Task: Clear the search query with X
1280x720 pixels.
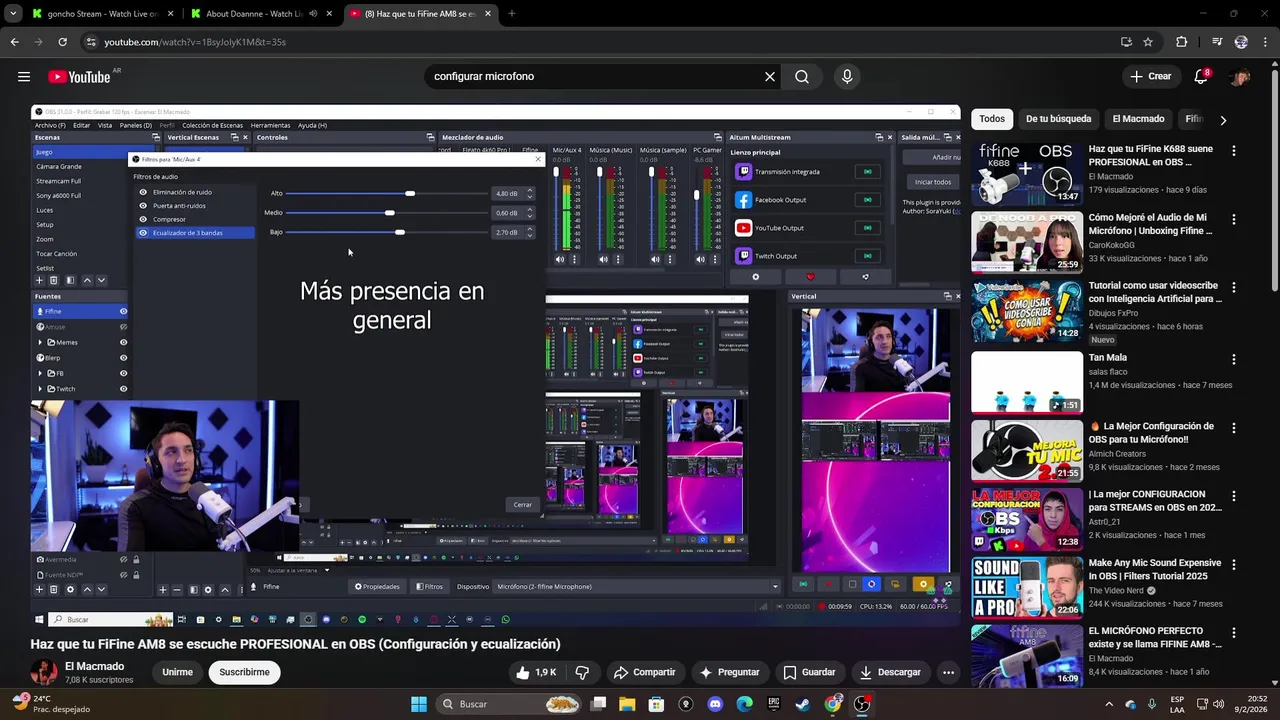Action: 770,76
